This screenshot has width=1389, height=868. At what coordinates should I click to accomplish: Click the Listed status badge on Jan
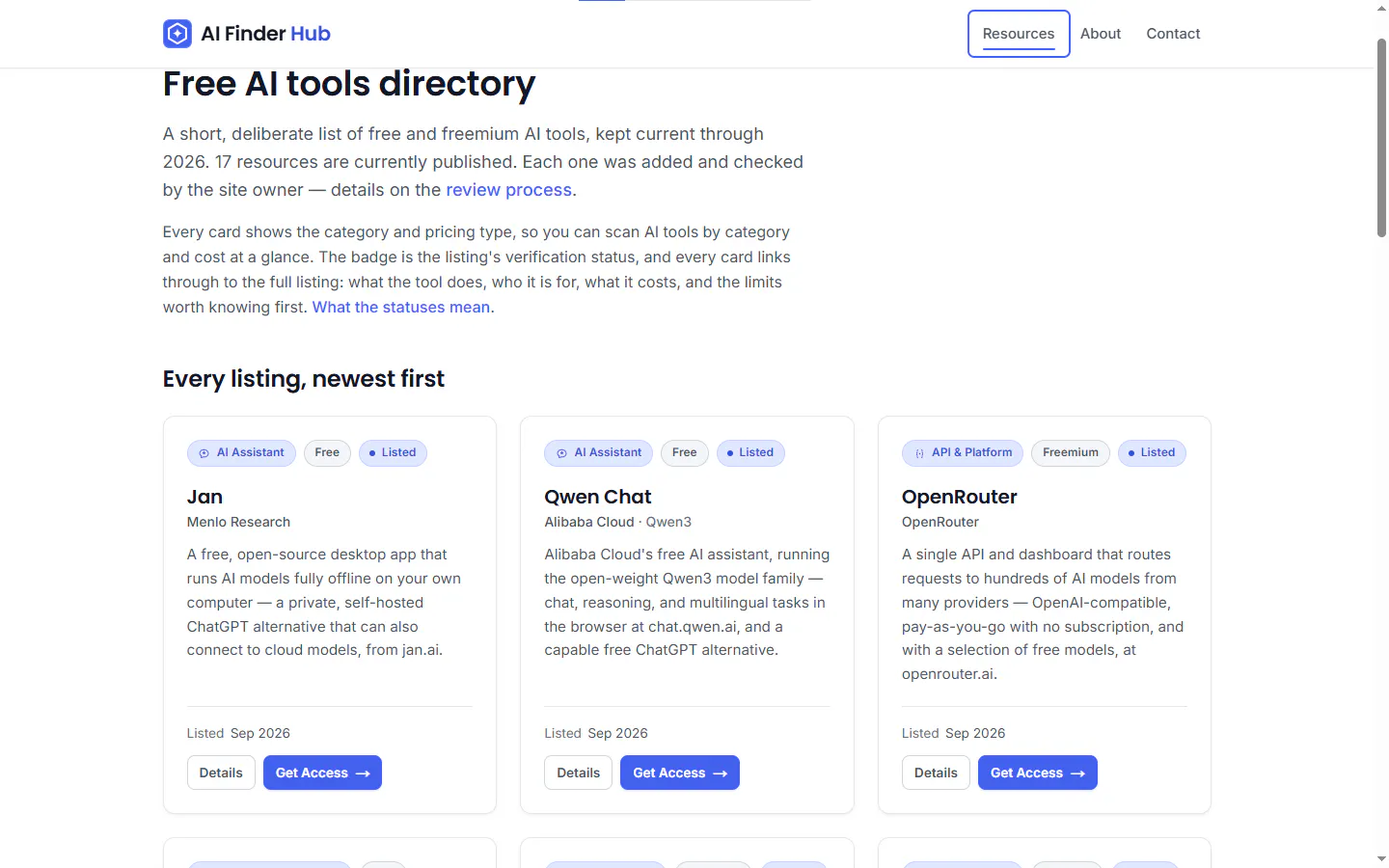393,452
